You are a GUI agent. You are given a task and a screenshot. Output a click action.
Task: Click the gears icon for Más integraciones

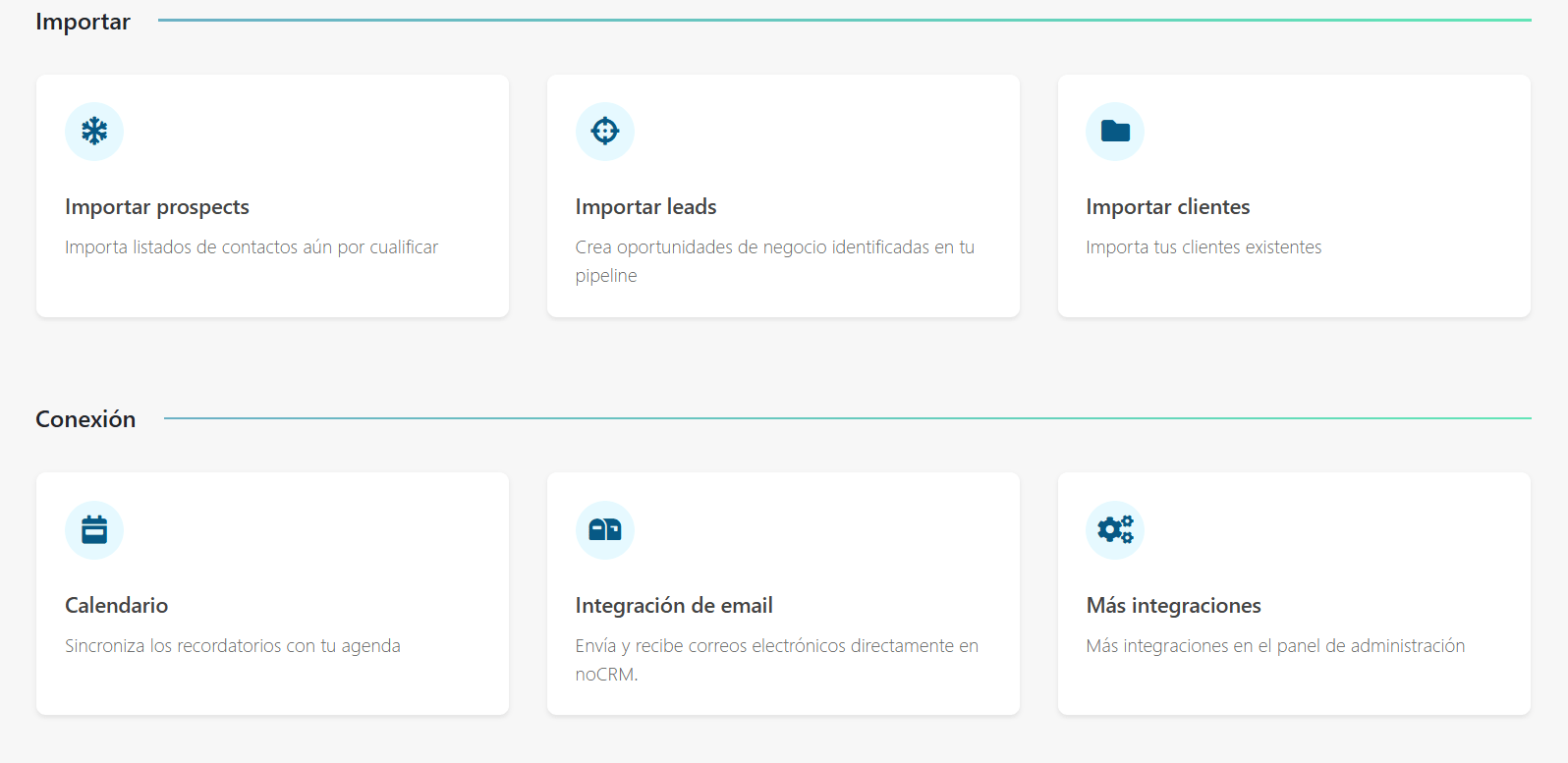[x=1115, y=530]
